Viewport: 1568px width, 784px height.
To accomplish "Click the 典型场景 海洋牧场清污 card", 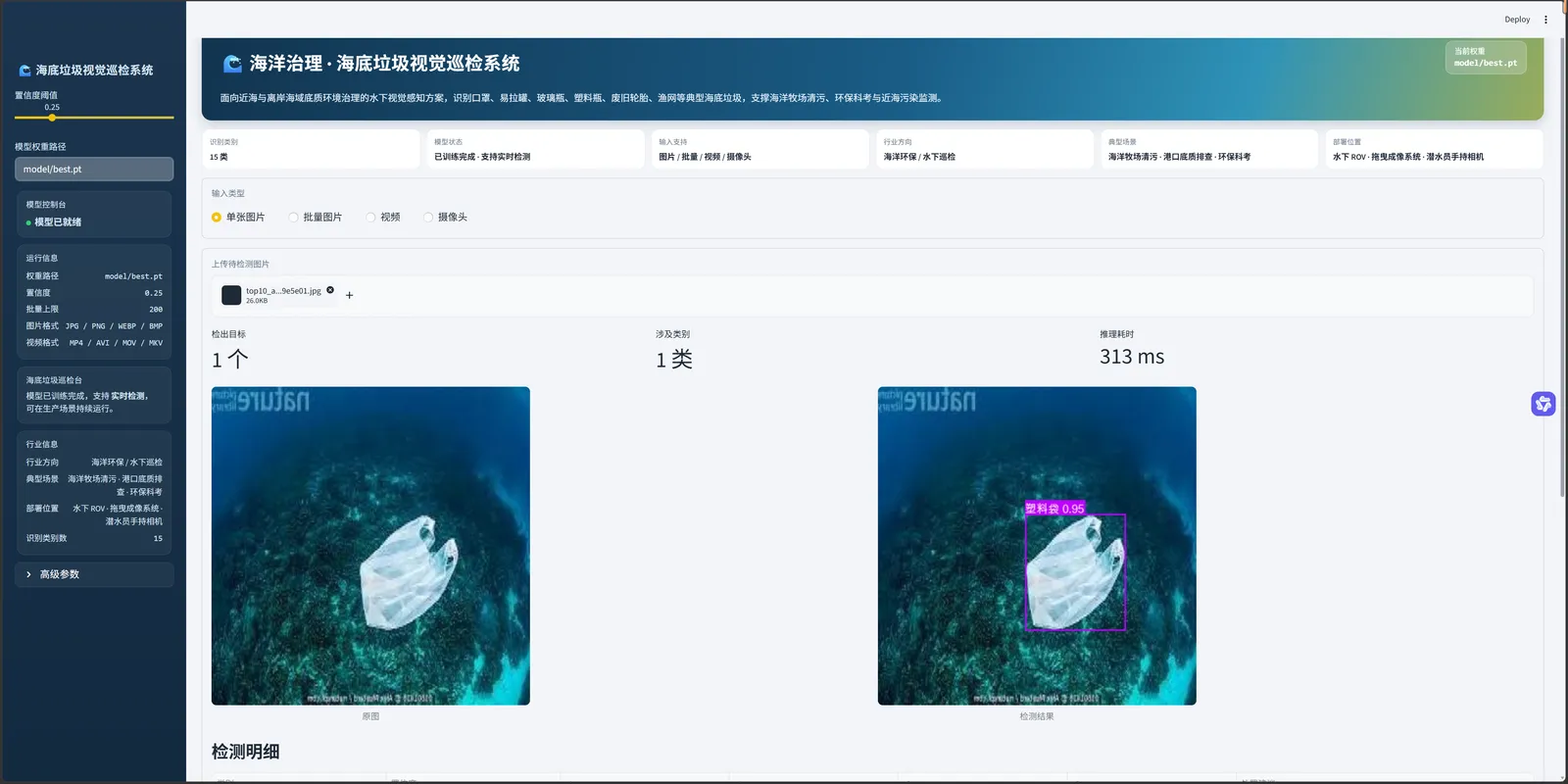I will (1209, 149).
